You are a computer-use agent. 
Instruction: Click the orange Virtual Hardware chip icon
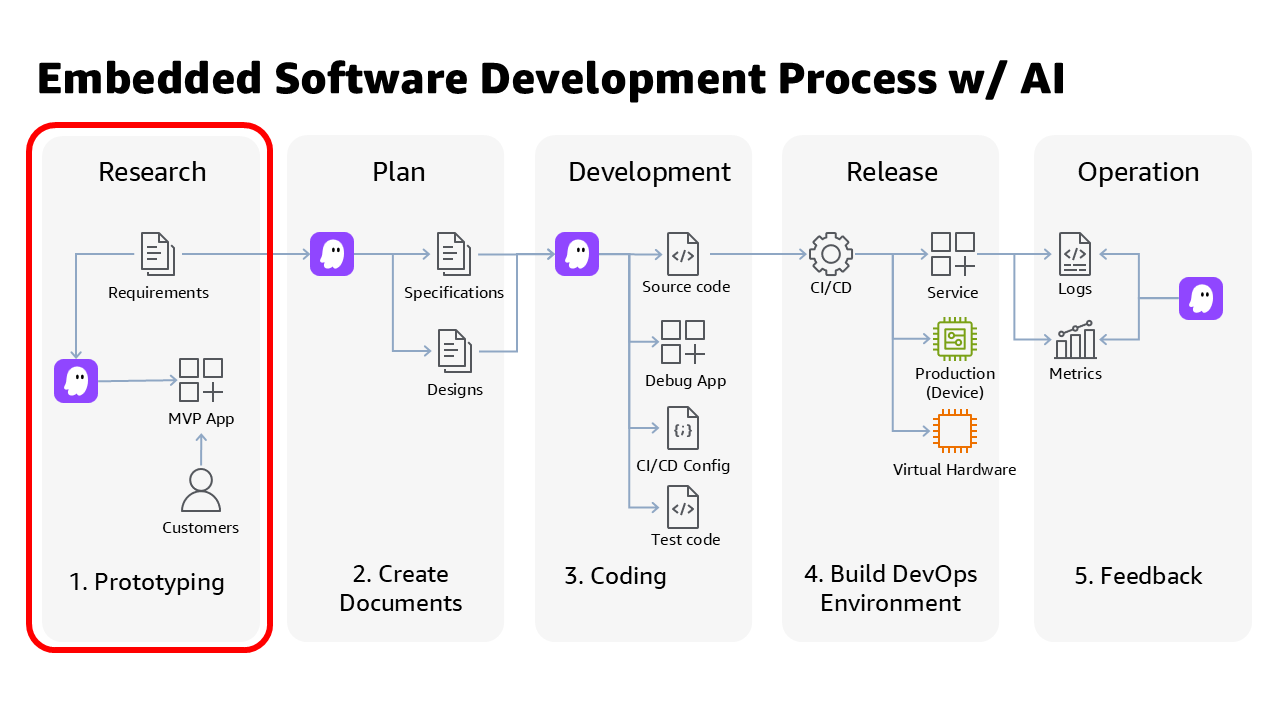coord(955,431)
